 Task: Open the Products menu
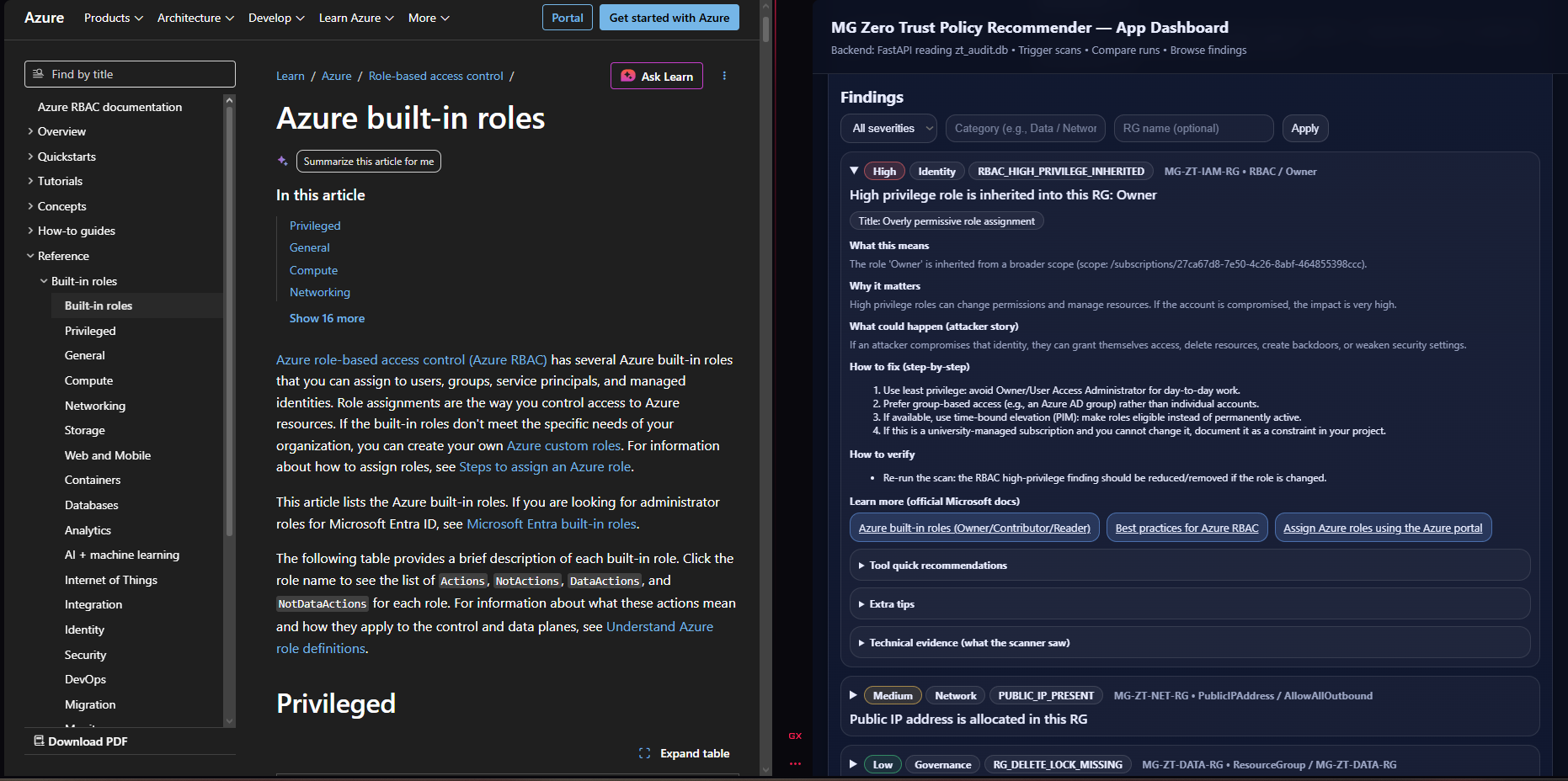(113, 18)
